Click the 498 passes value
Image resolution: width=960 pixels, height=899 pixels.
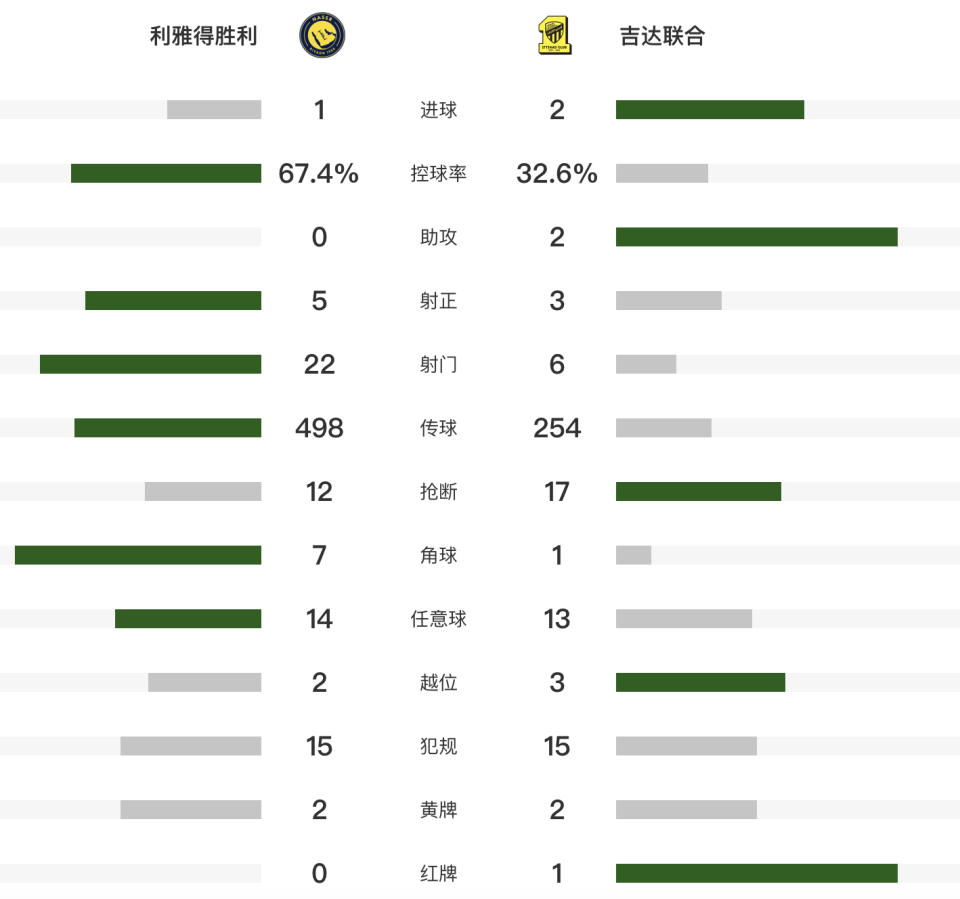(x=319, y=428)
